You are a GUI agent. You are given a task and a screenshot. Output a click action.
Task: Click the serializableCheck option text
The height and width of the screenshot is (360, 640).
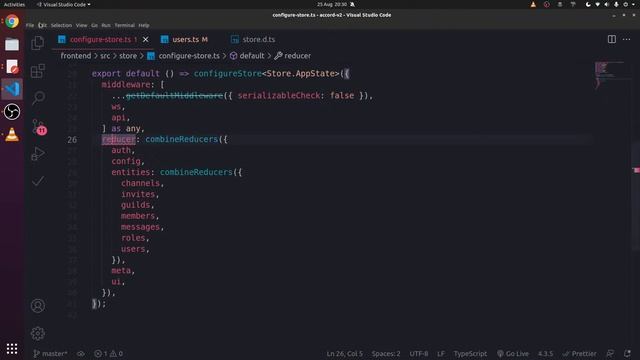pyautogui.click(x=279, y=96)
